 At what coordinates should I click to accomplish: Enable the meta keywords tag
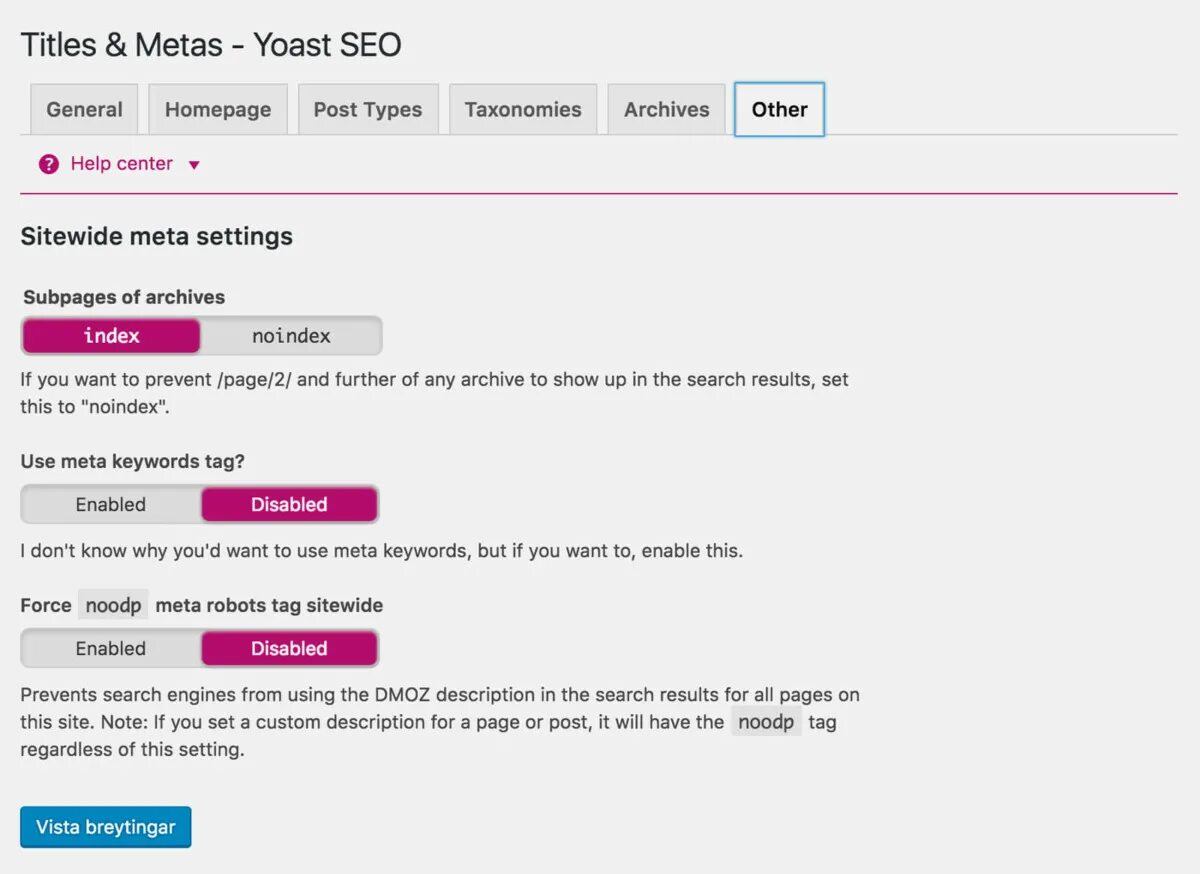[x=111, y=505]
